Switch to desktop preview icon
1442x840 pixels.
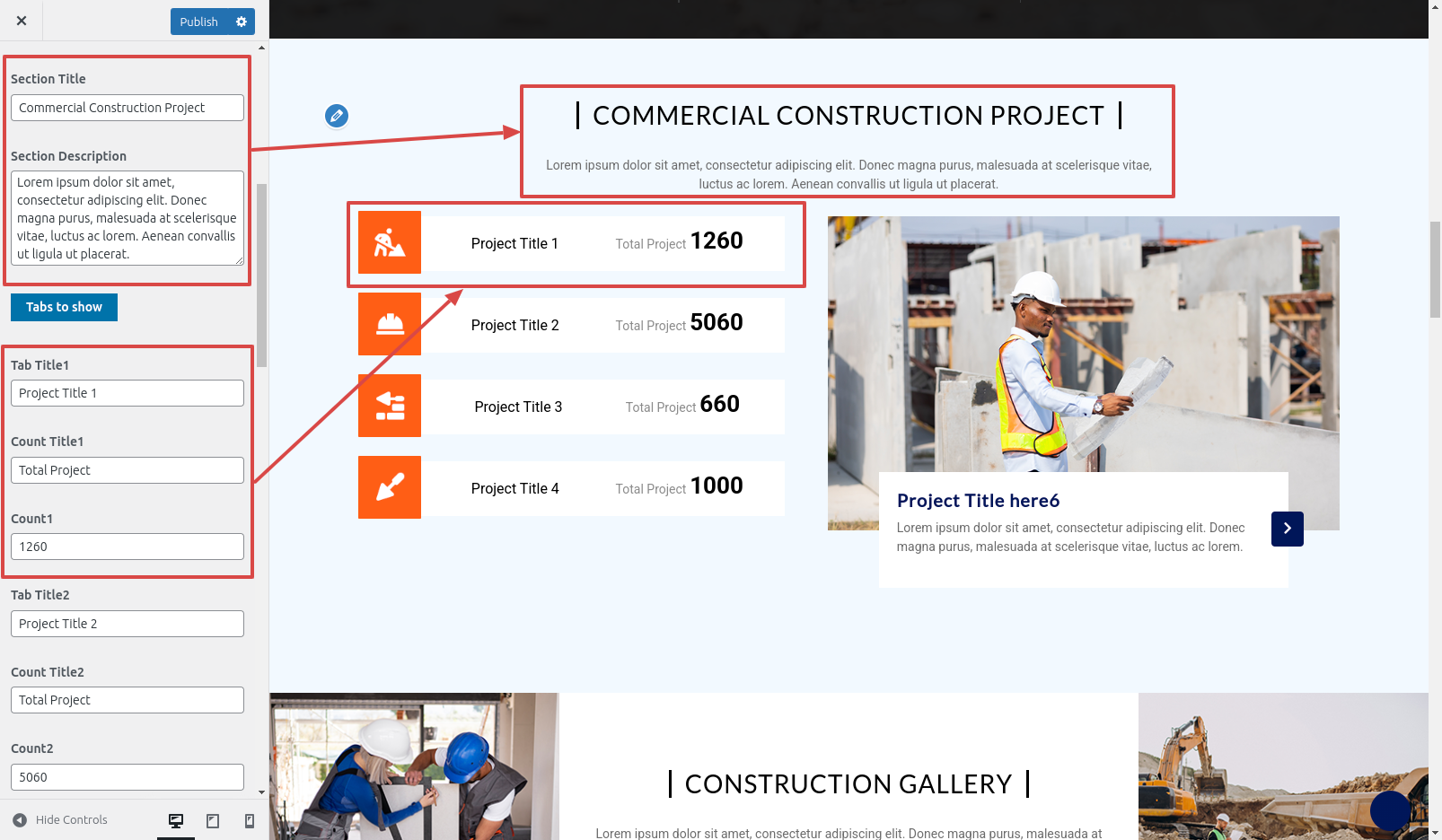tap(176, 820)
